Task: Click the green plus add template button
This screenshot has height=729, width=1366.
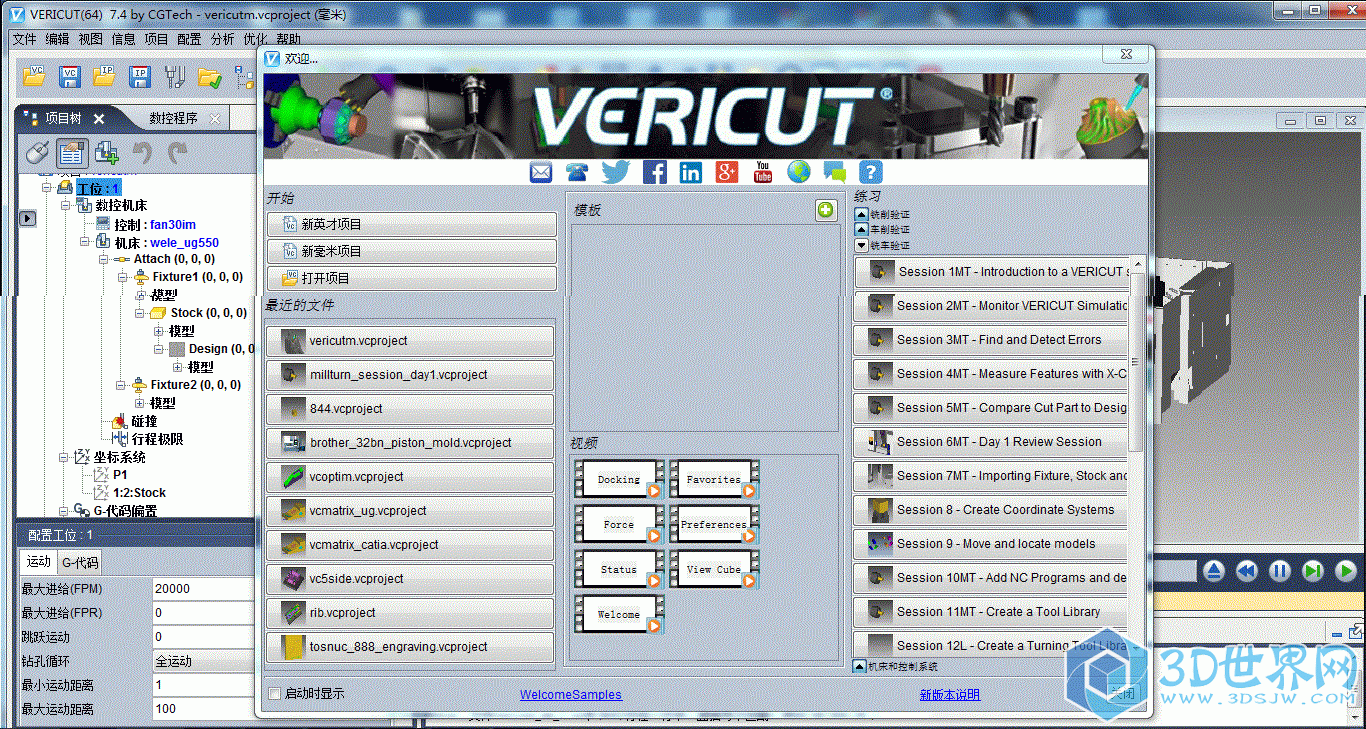Action: [825, 210]
